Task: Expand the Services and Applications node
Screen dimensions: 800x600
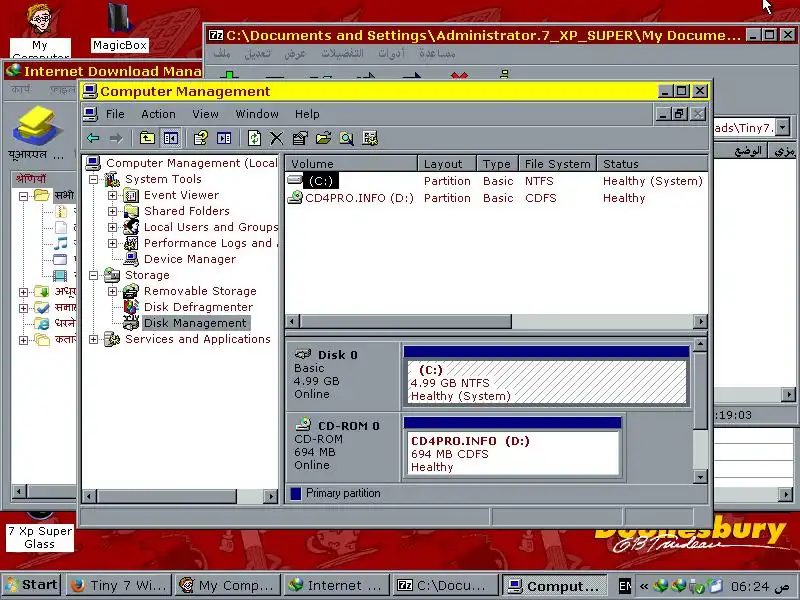Action: coord(93,339)
